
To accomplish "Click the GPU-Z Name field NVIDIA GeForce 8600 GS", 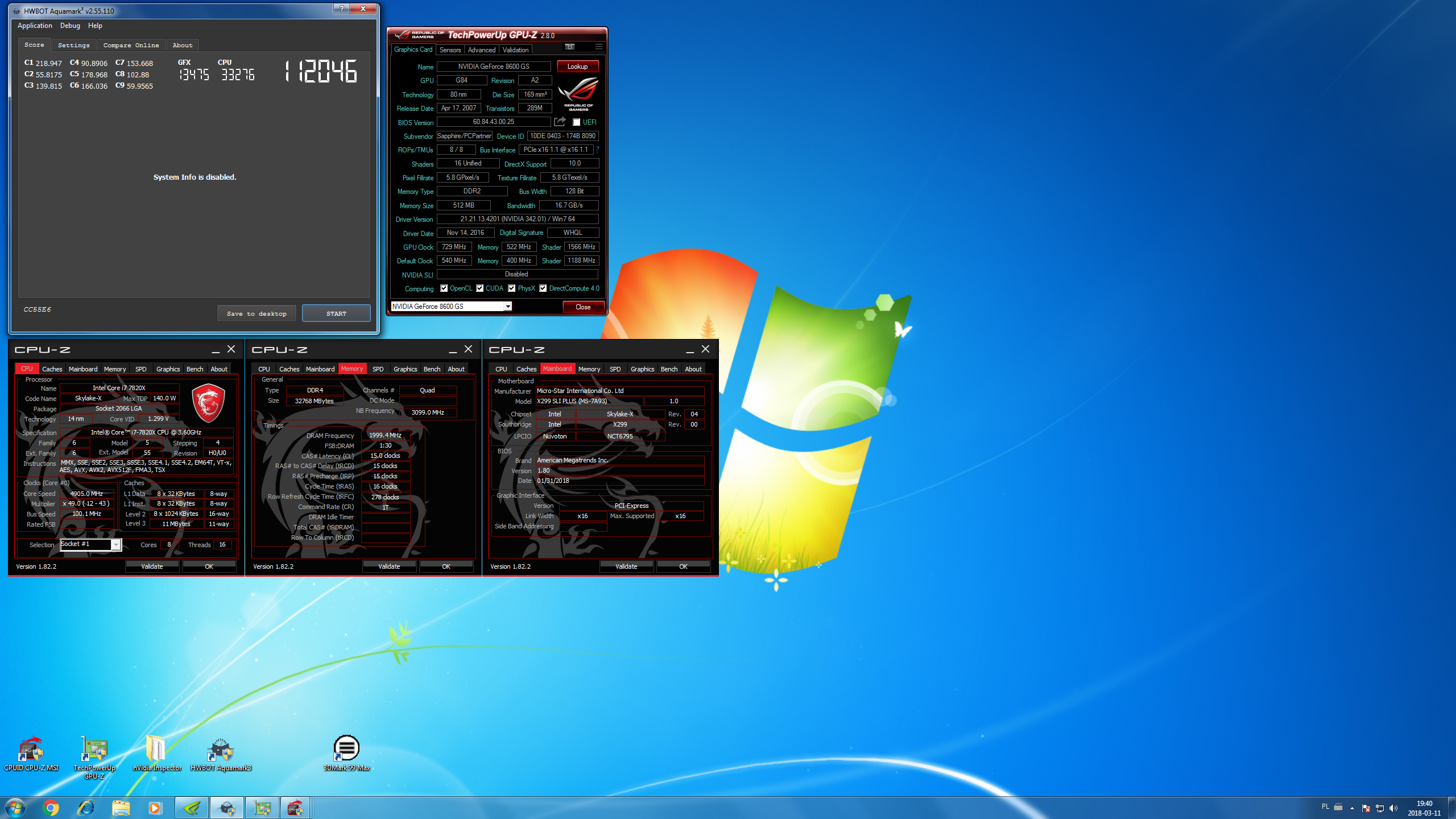I will click(x=493, y=67).
